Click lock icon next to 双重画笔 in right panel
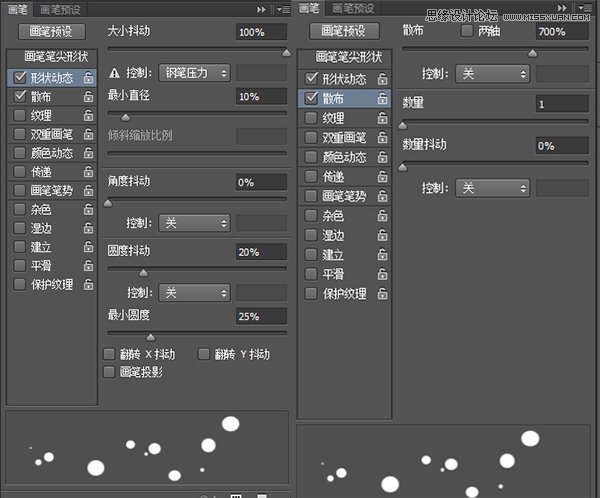The height and width of the screenshot is (498, 600). [x=382, y=137]
